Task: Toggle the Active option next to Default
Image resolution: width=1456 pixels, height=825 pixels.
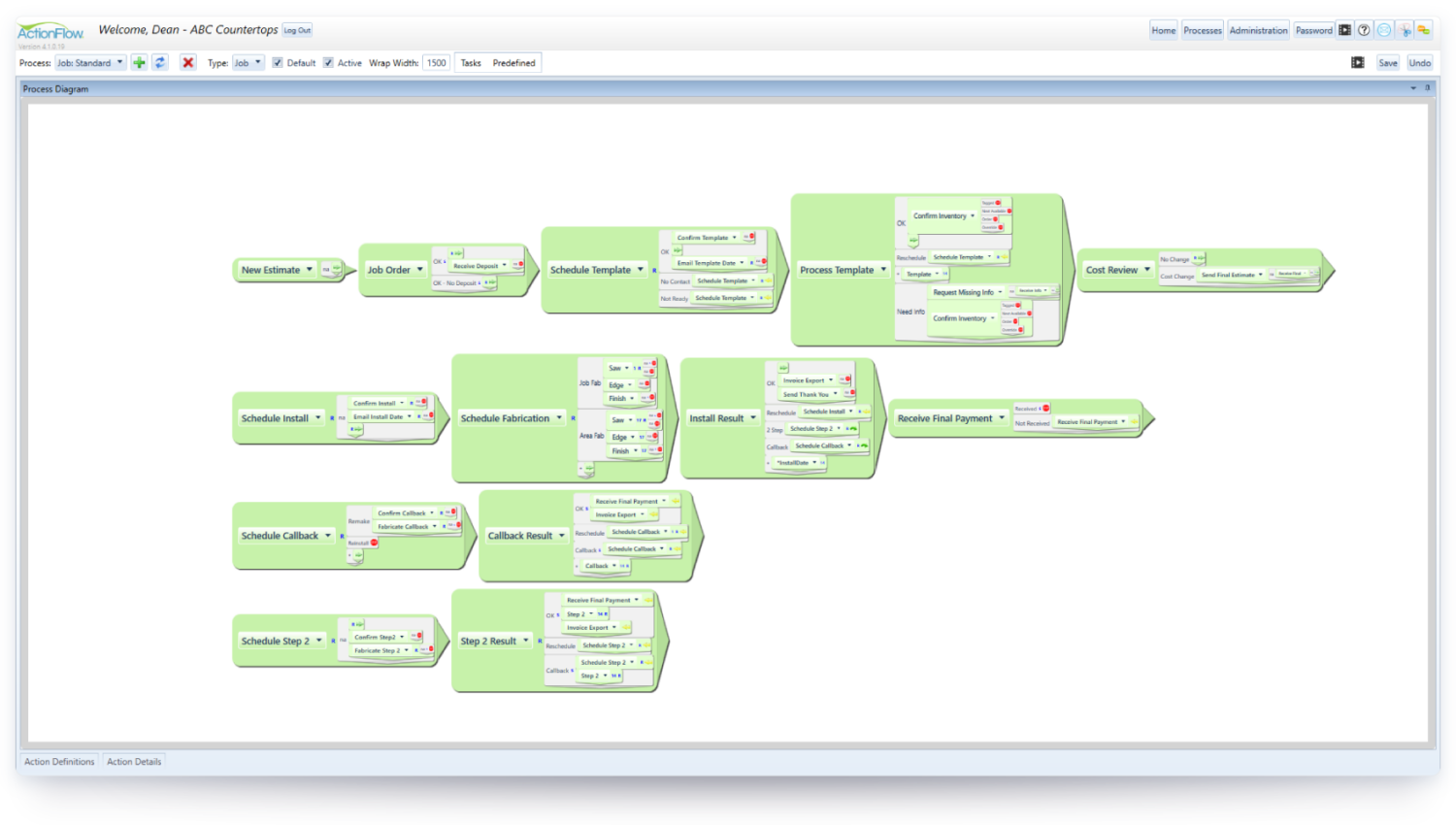Action: point(328,62)
